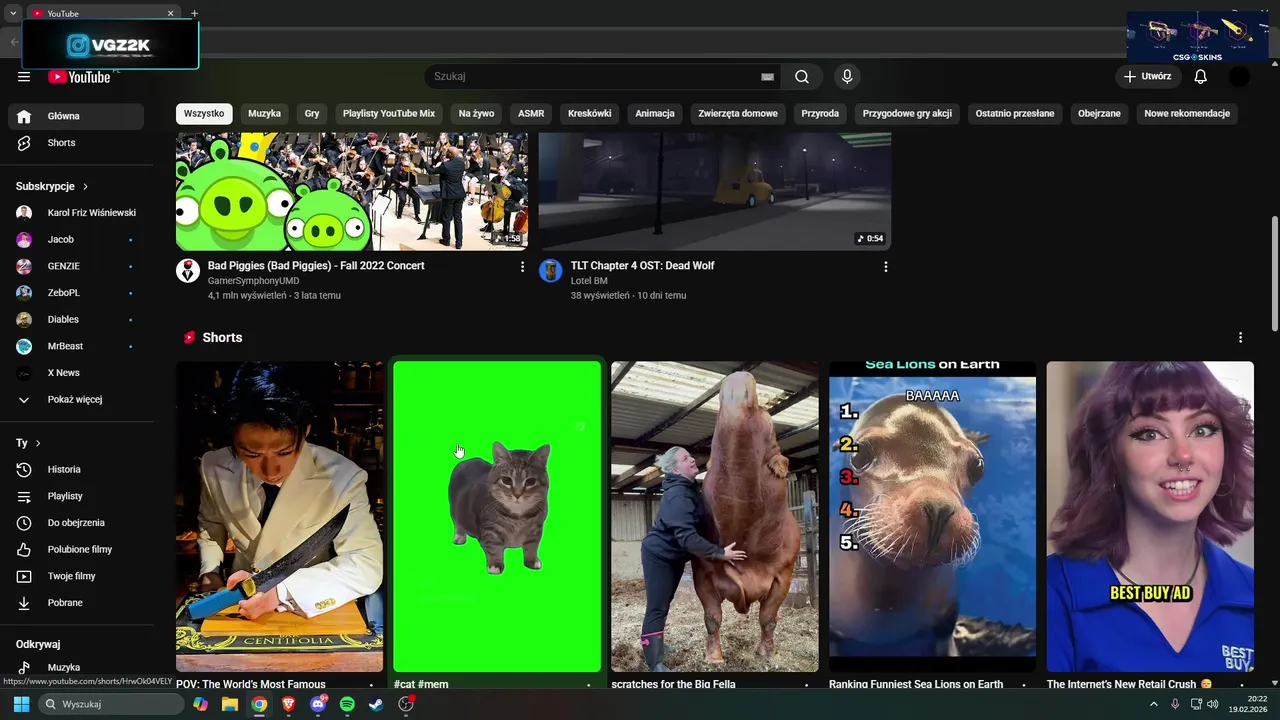The width and height of the screenshot is (1280, 720).
Task: Select the Na żywo filter chip
Action: [477, 114]
